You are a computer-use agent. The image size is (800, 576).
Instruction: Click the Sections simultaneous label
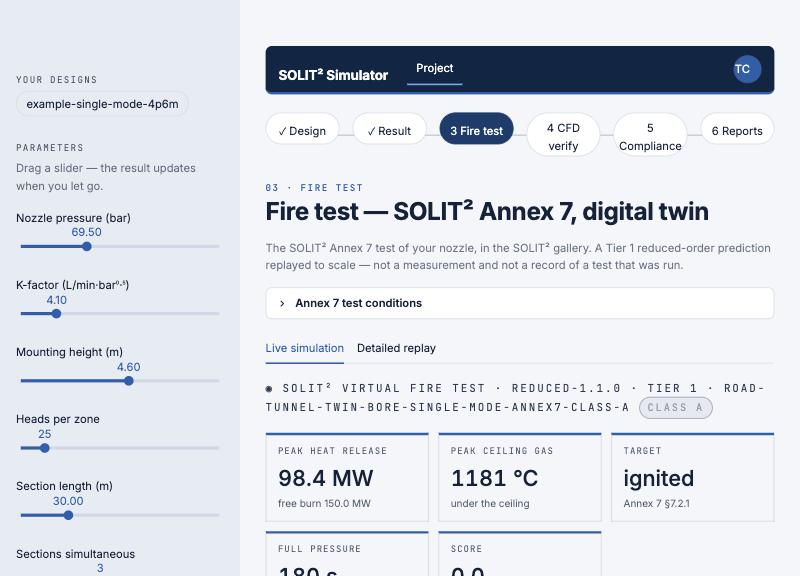pyautogui.click(x=76, y=554)
